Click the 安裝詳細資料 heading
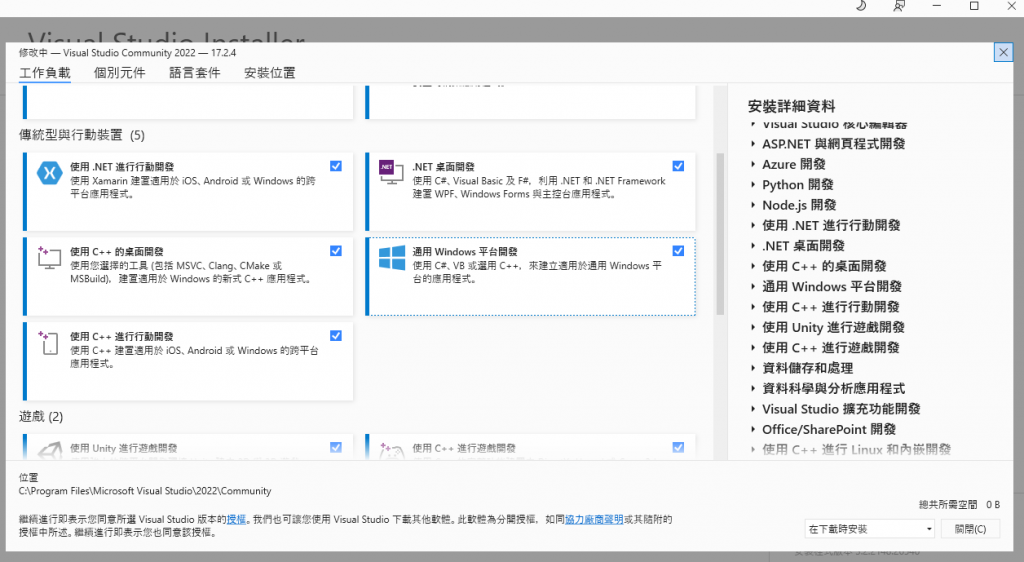Viewport: 1024px width, 562px height. point(792,106)
